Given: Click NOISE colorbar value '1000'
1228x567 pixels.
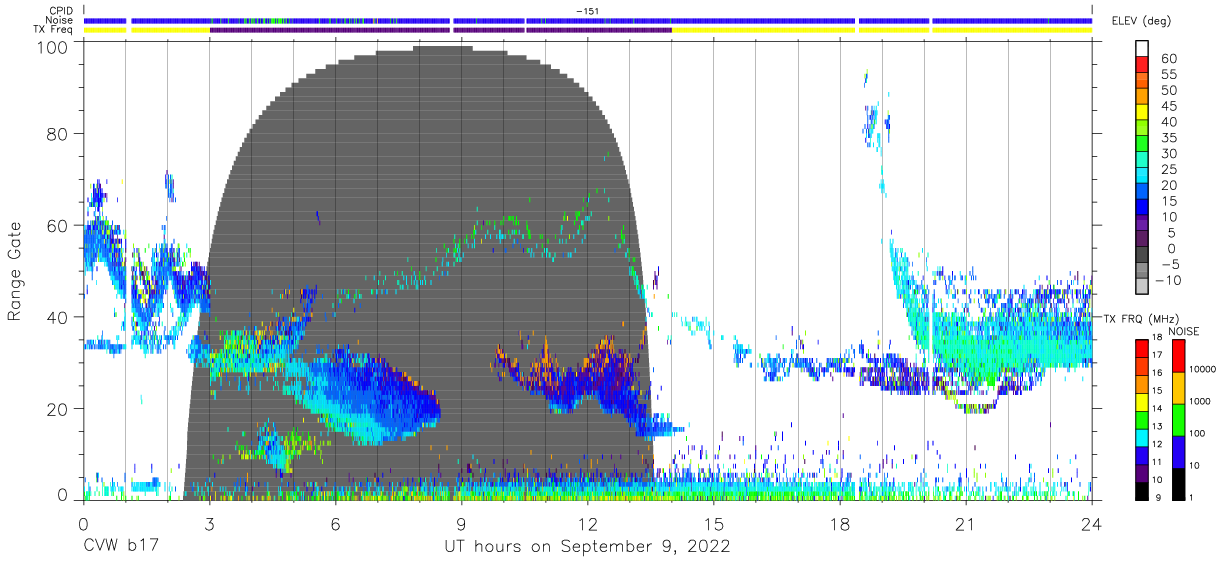Looking at the screenshot, I should (x=1200, y=401).
